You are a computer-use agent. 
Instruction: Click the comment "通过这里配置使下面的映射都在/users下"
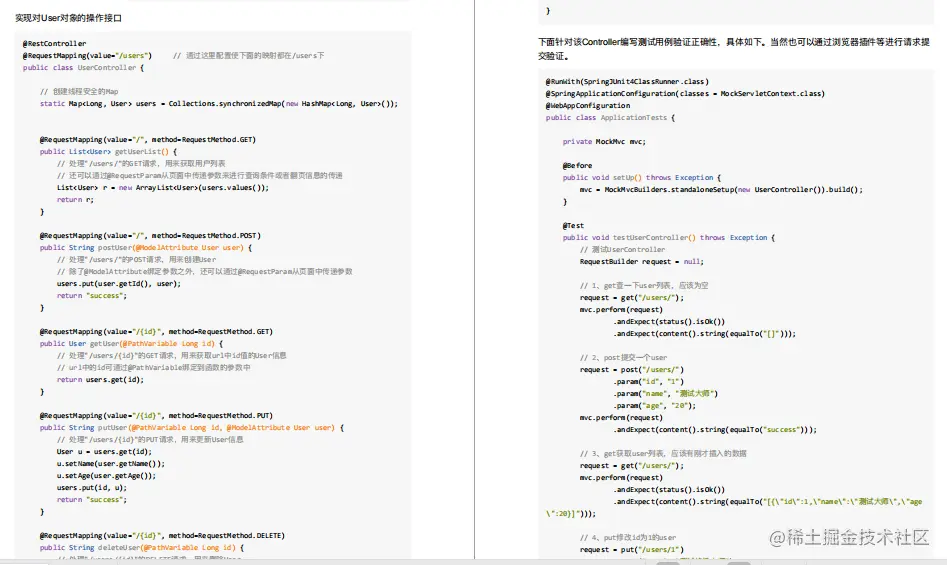pyautogui.click(x=248, y=56)
